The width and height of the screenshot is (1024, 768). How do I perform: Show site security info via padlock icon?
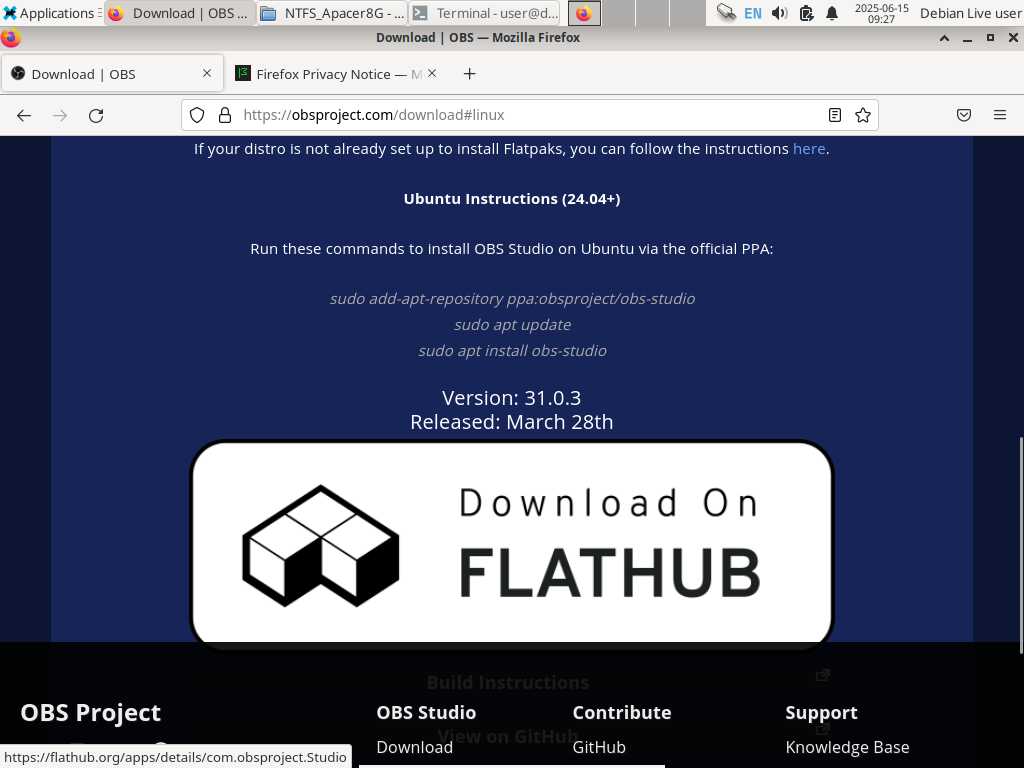coord(225,116)
